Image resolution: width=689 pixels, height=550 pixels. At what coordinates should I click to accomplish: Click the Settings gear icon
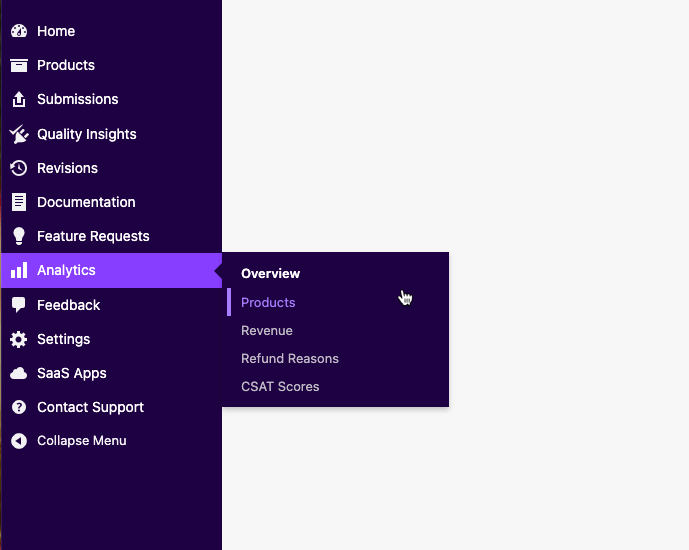click(18, 339)
